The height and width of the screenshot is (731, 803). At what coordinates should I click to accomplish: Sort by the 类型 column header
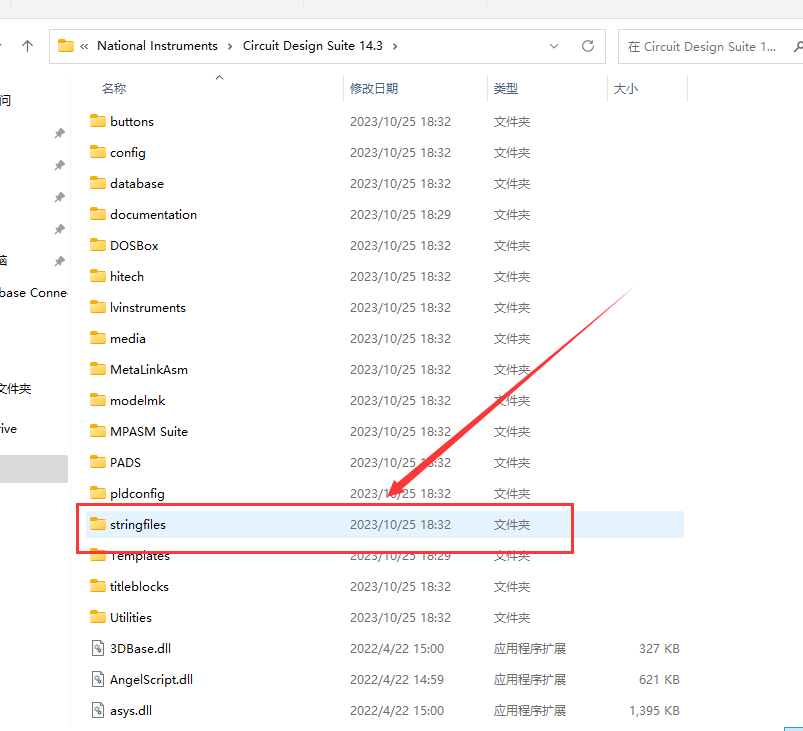(506, 89)
